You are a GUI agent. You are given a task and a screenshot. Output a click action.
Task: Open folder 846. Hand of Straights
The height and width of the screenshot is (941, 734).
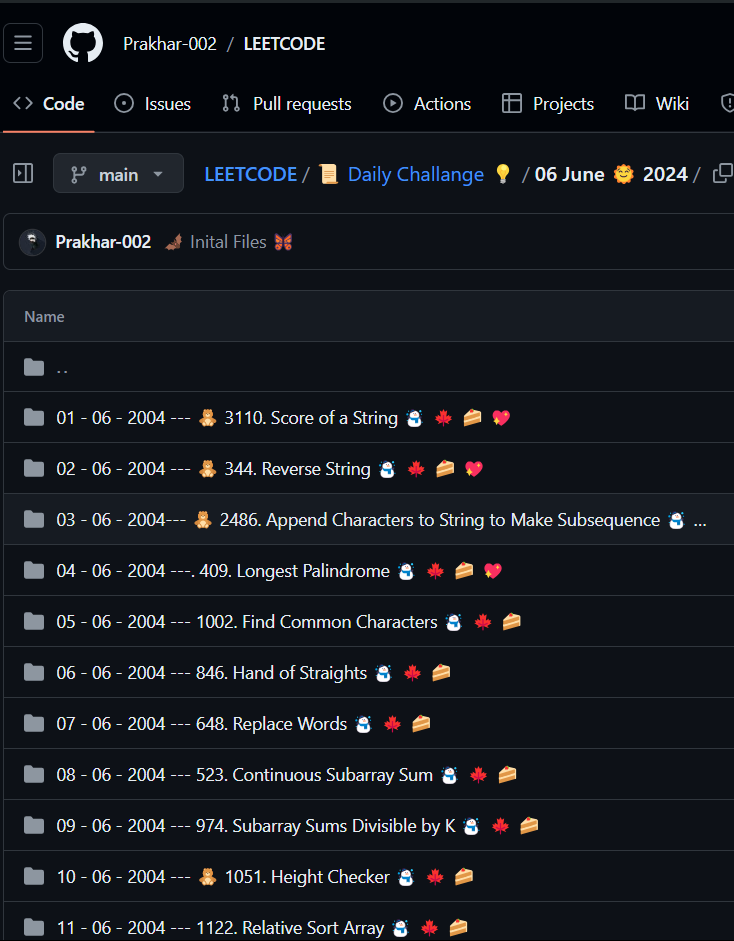tap(253, 673)
